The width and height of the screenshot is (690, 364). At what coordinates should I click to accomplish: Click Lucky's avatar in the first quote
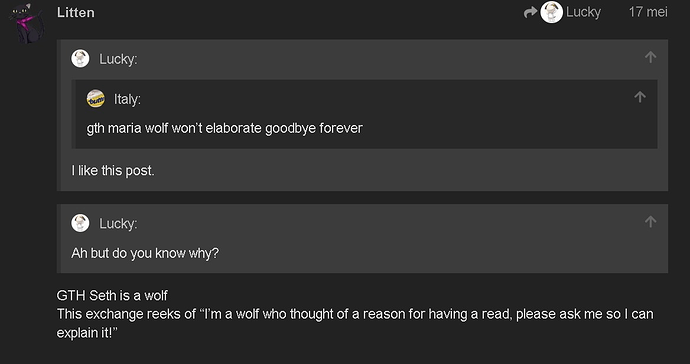pos(80,59)
